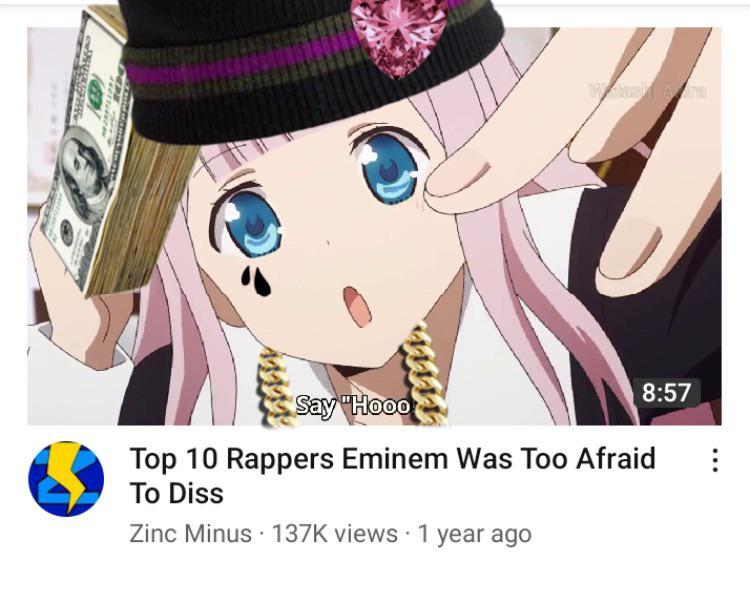The width and height of the screenshot is (750, 589).
Task: Click the character's lower-left blue eye
Action: click(x=250, y=222)
